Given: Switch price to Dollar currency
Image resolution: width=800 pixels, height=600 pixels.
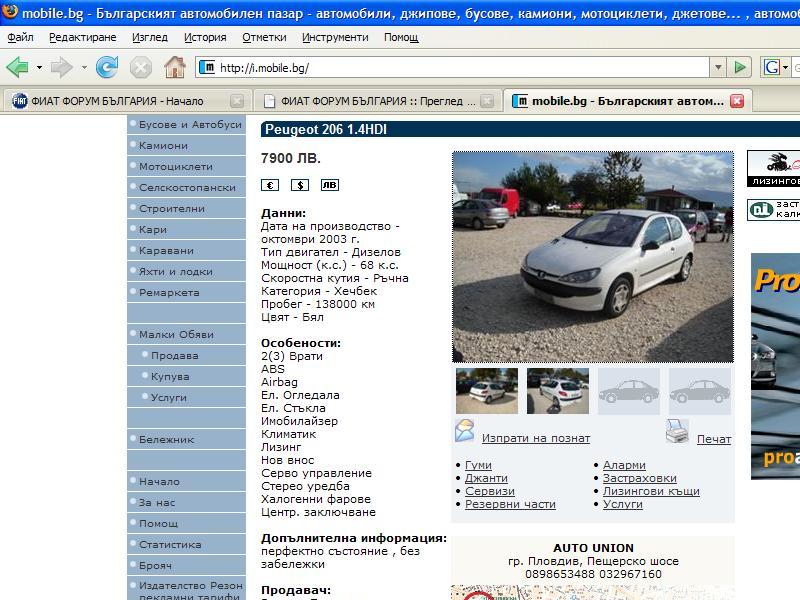Looking at the screenshot, I should (x=300, y=185).
